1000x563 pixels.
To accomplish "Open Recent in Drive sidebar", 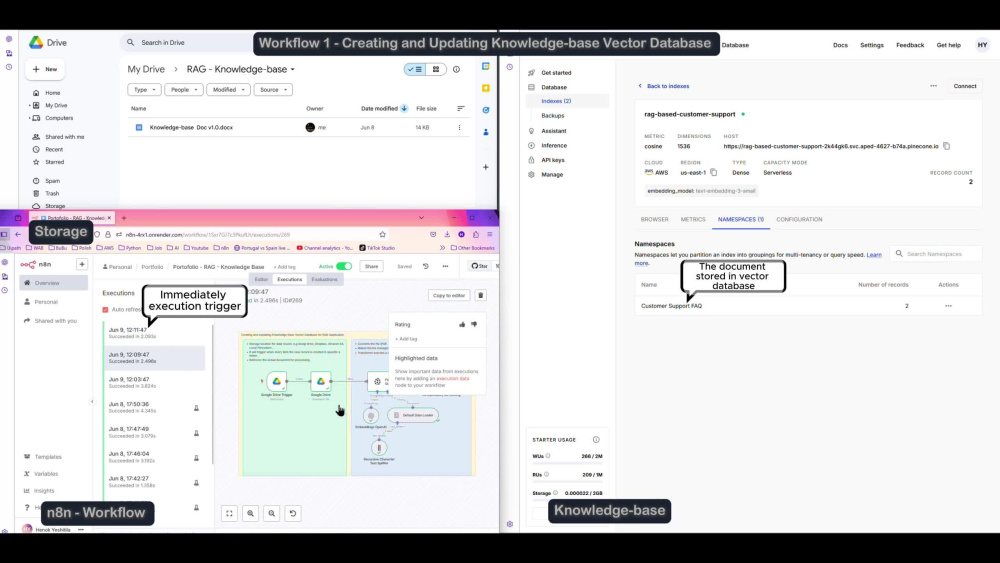I will [54, 150].
